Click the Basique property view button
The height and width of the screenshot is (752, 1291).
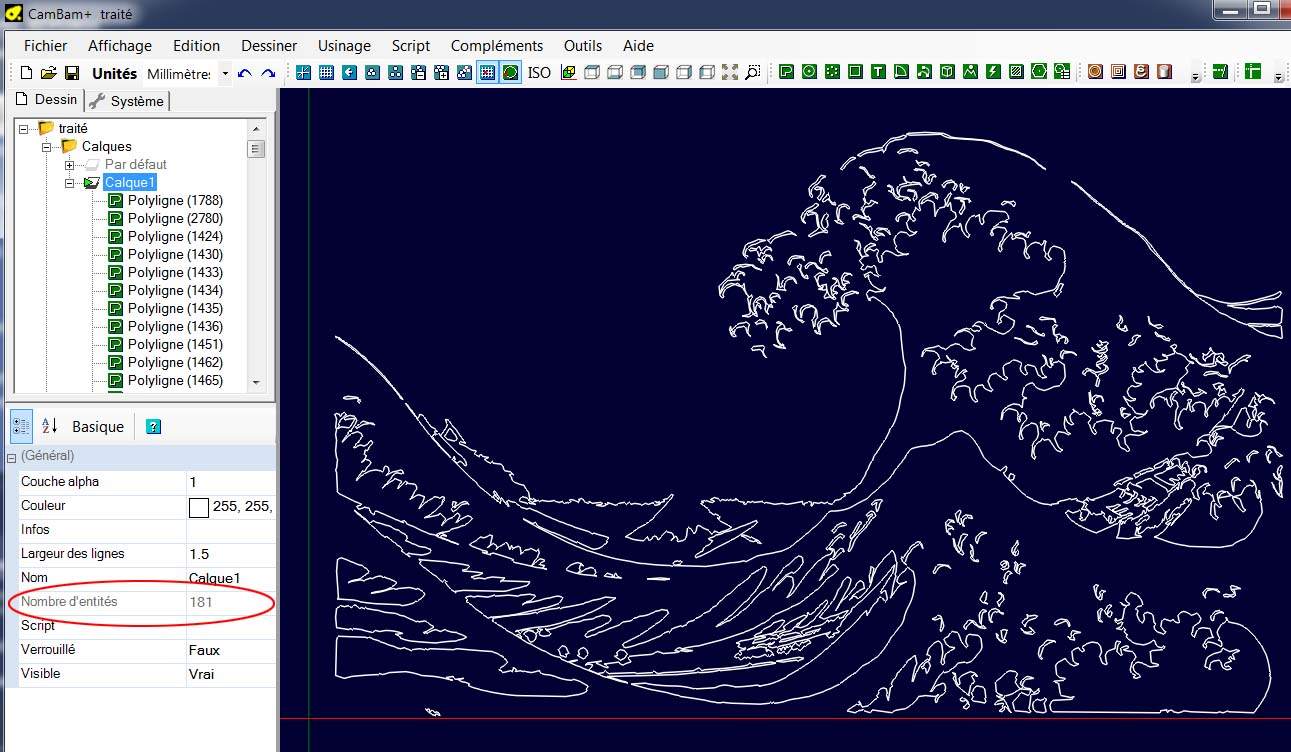(98, 426)
